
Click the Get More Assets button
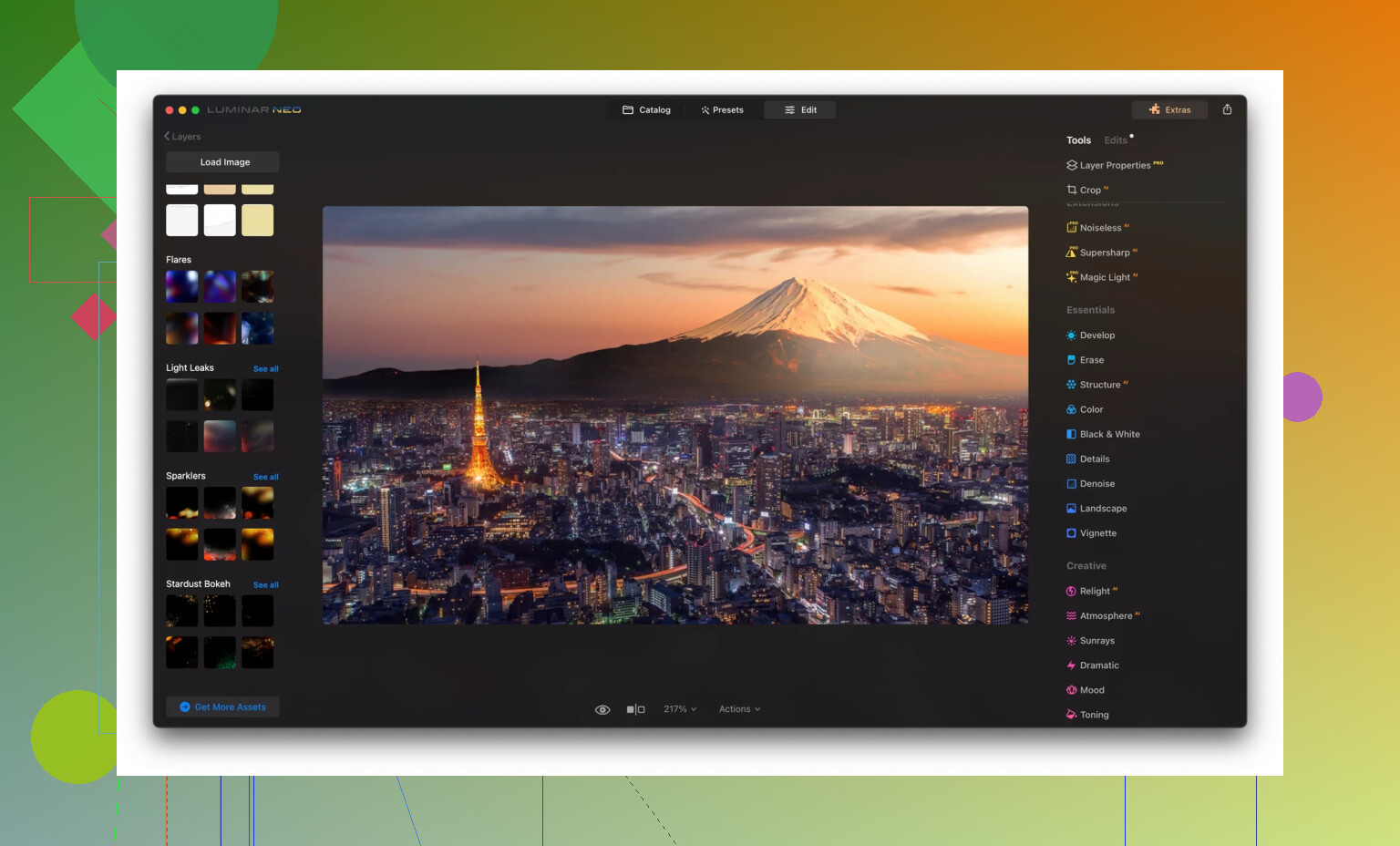click(x=223, y=707)
